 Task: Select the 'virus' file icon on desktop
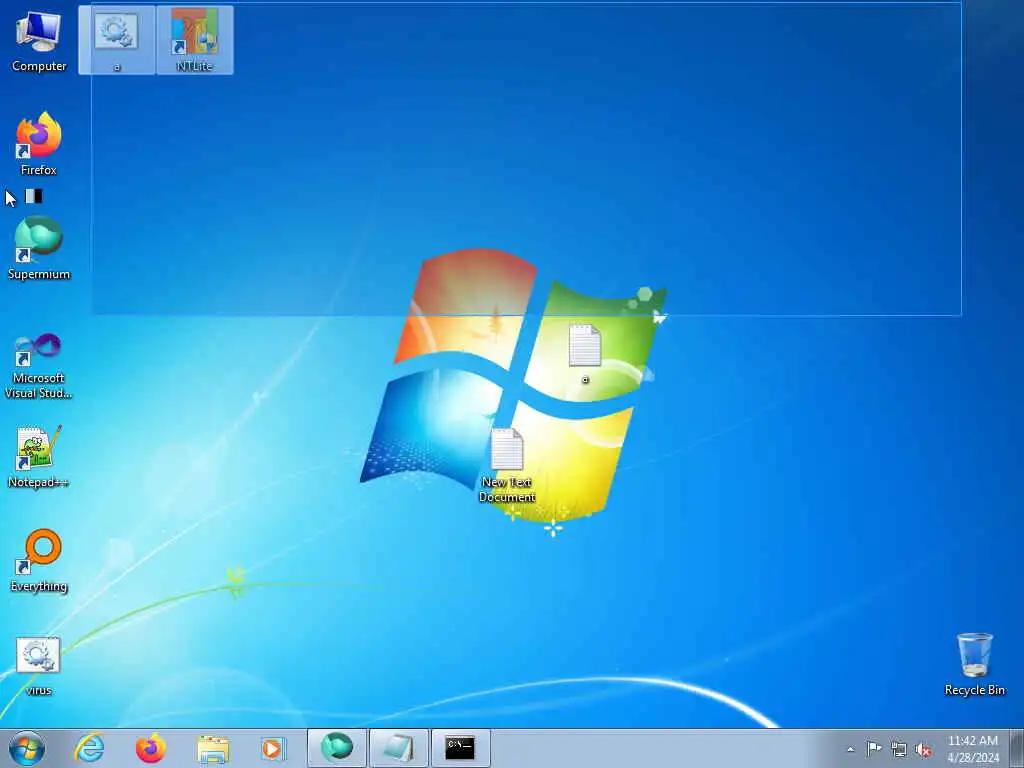39,665
